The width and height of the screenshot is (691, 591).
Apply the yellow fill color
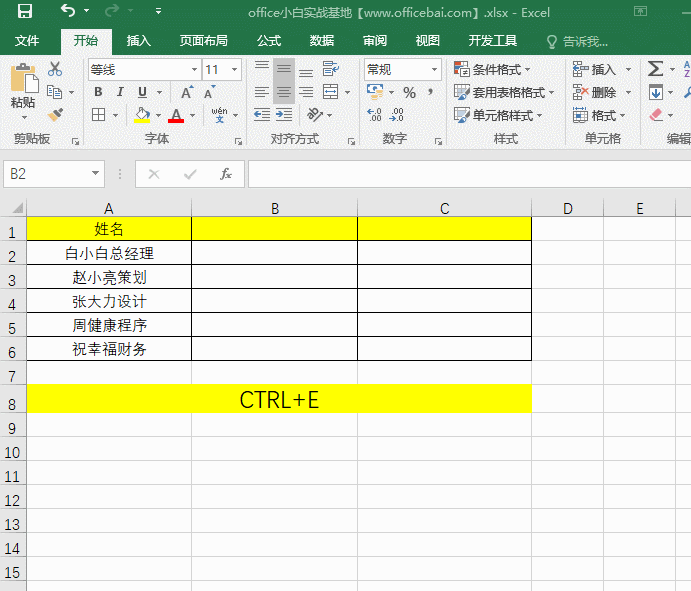click(142, 115)
